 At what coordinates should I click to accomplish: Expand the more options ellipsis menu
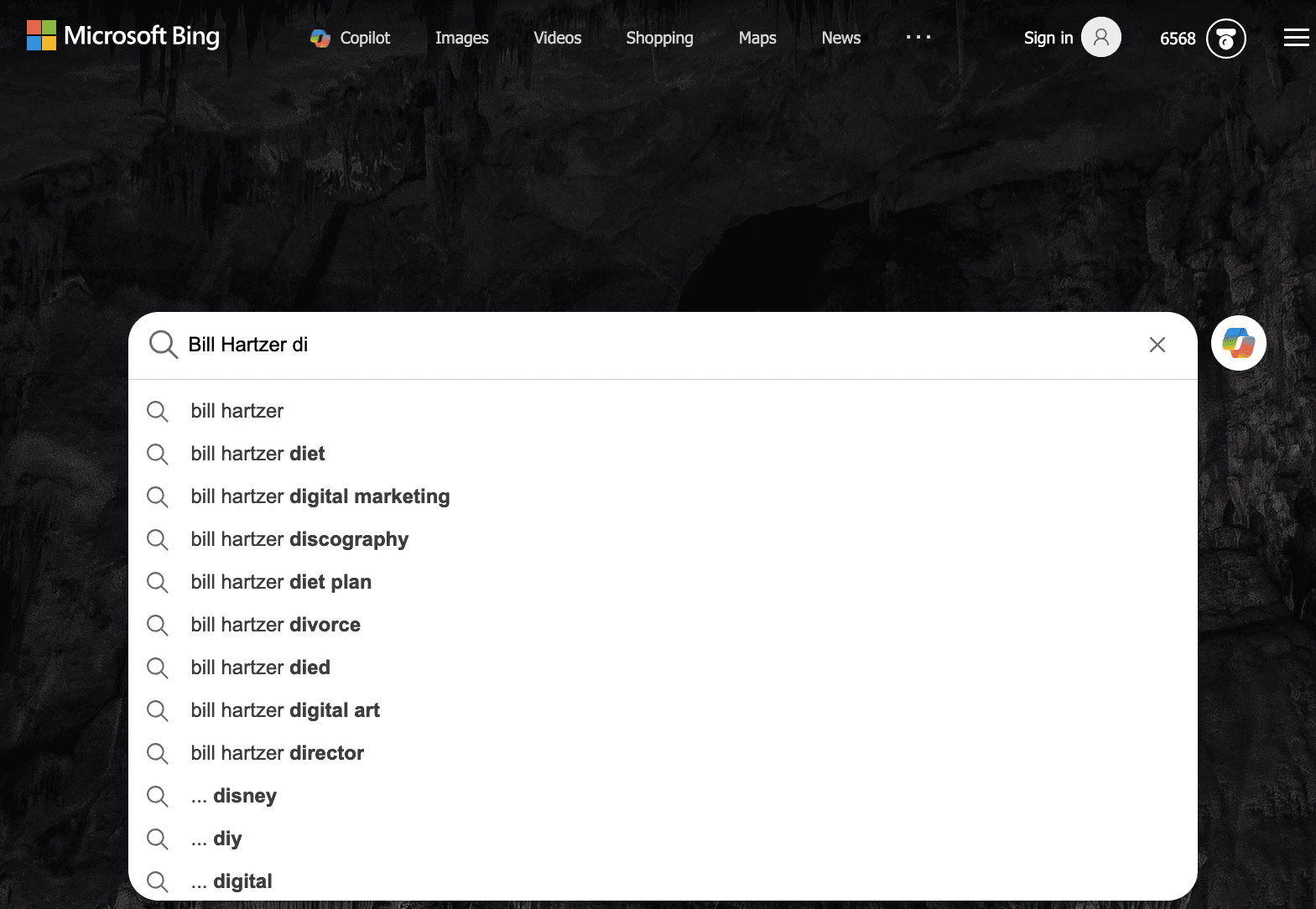(918, 37)
